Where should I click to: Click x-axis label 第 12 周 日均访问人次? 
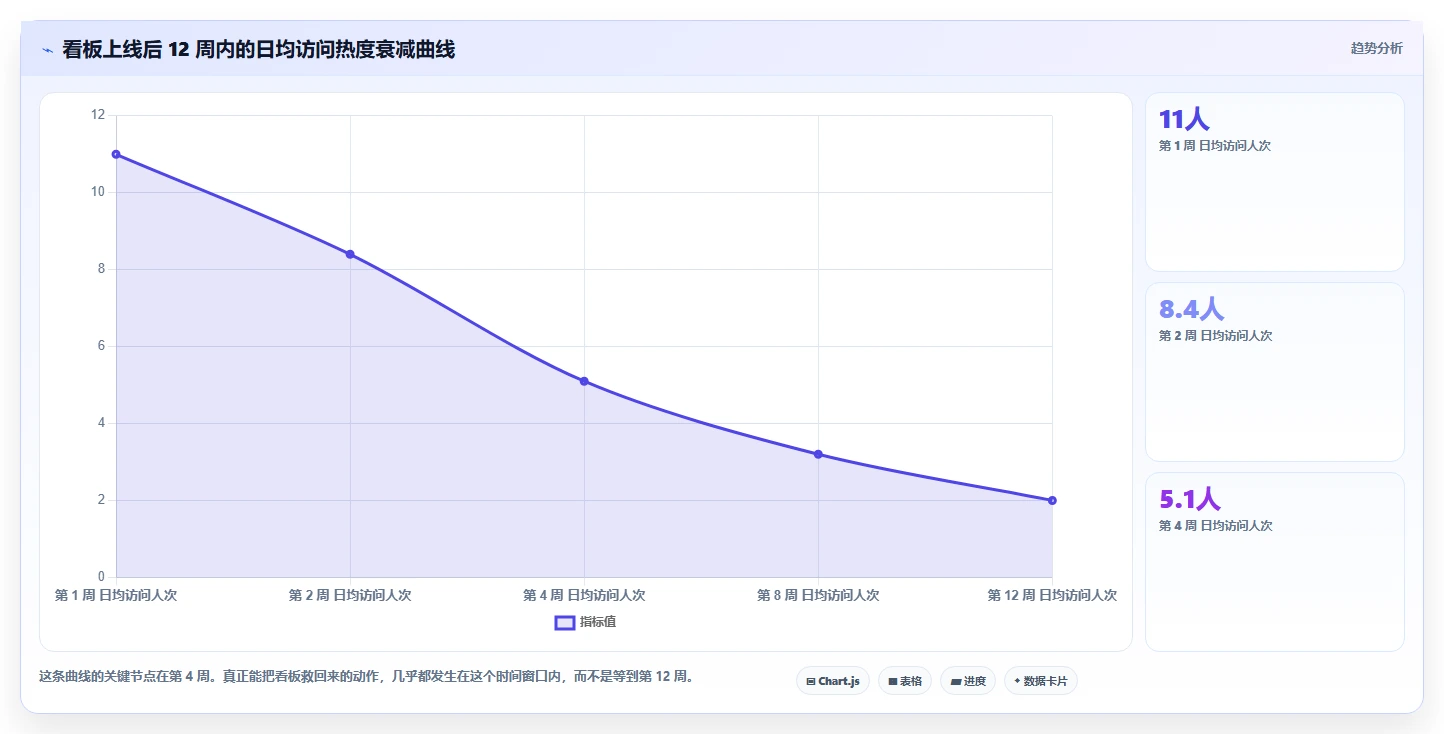(x=1052, y=595)
